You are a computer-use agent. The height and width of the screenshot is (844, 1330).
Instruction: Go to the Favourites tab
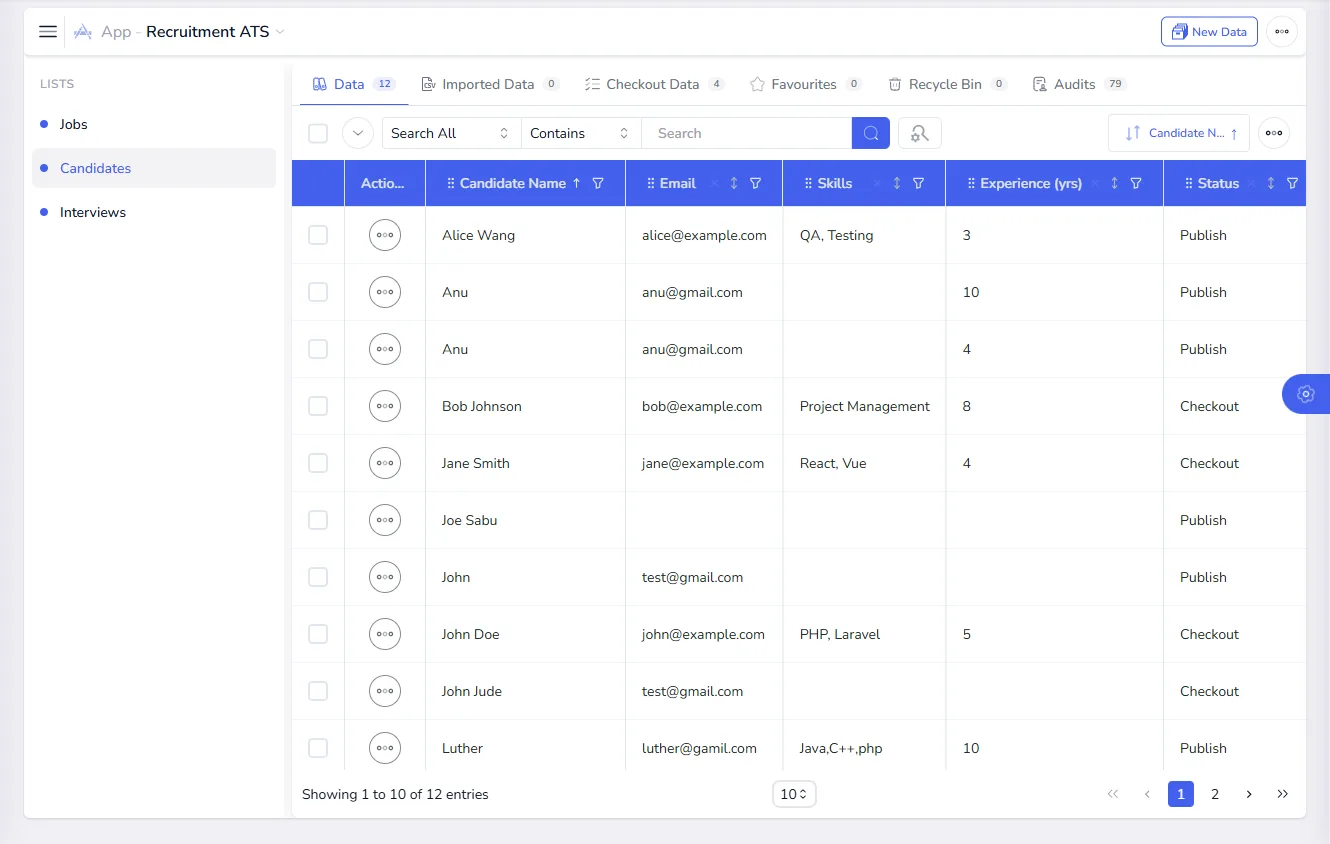point(806,84)
